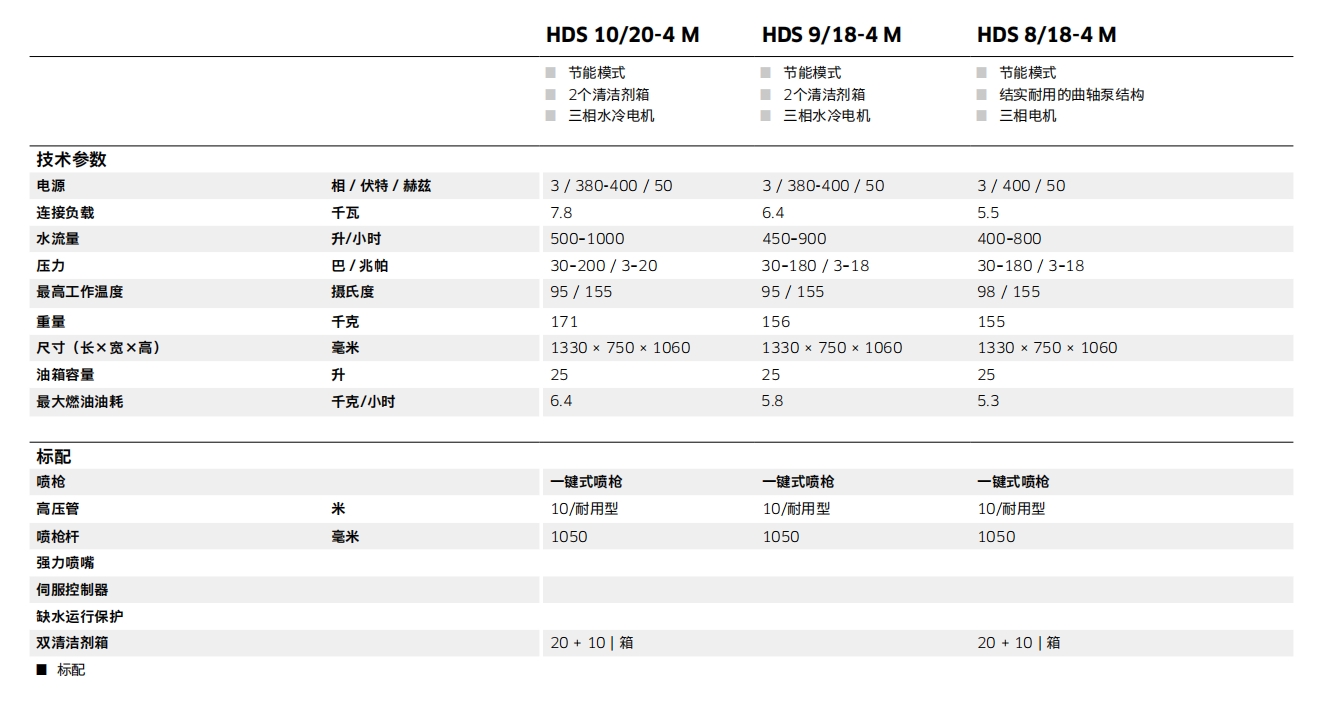
Task: Click the black square legend icon before 标配
Action: click(x=42, y=670)
